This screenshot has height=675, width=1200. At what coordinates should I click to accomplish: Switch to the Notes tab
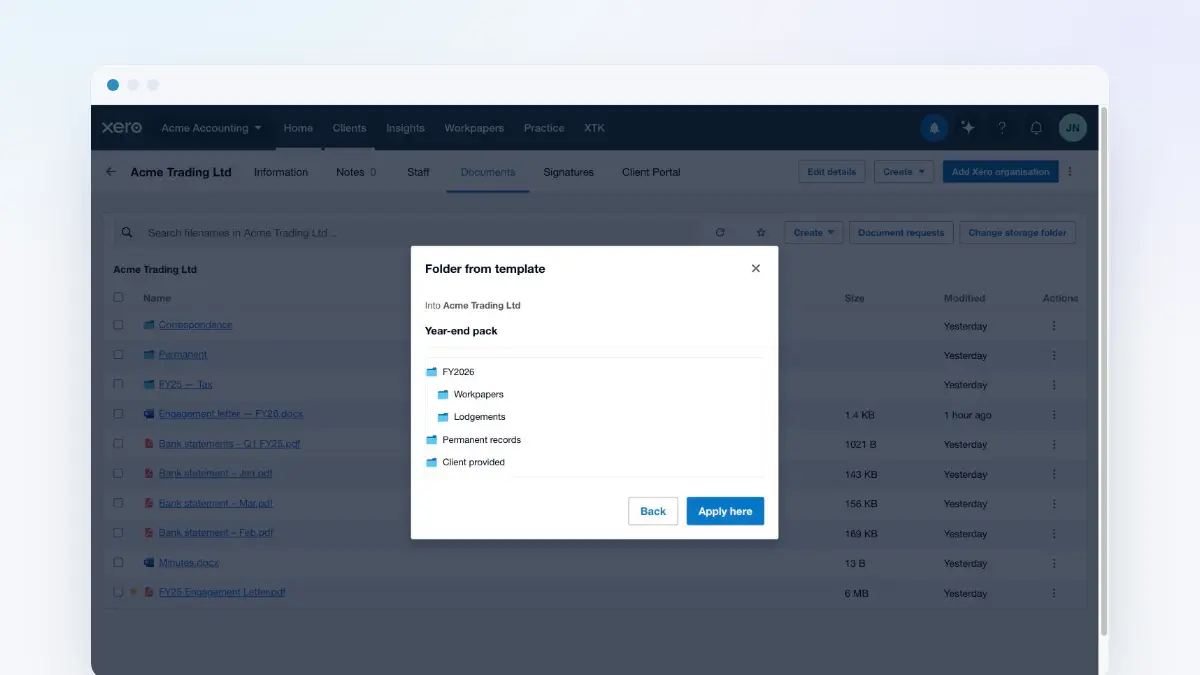click(356, 172)
